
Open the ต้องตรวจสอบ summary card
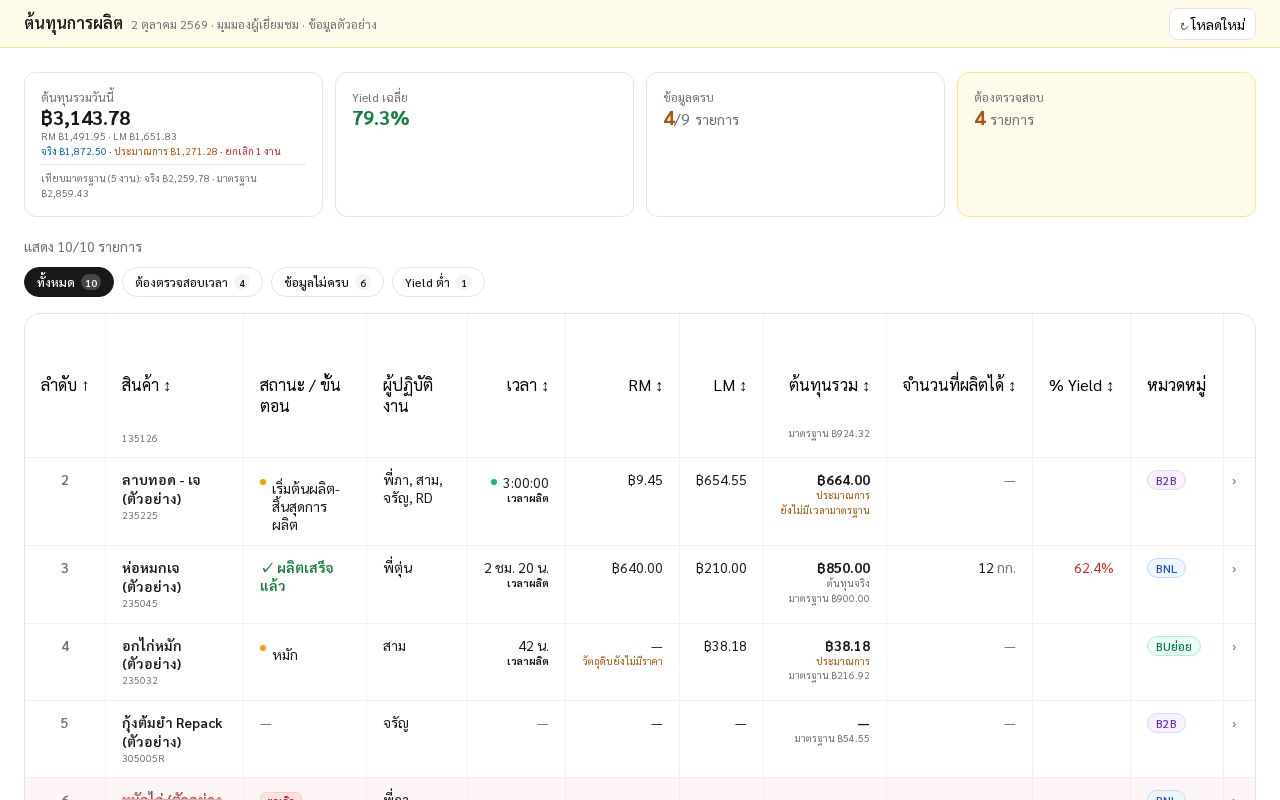coord(1106,144)
